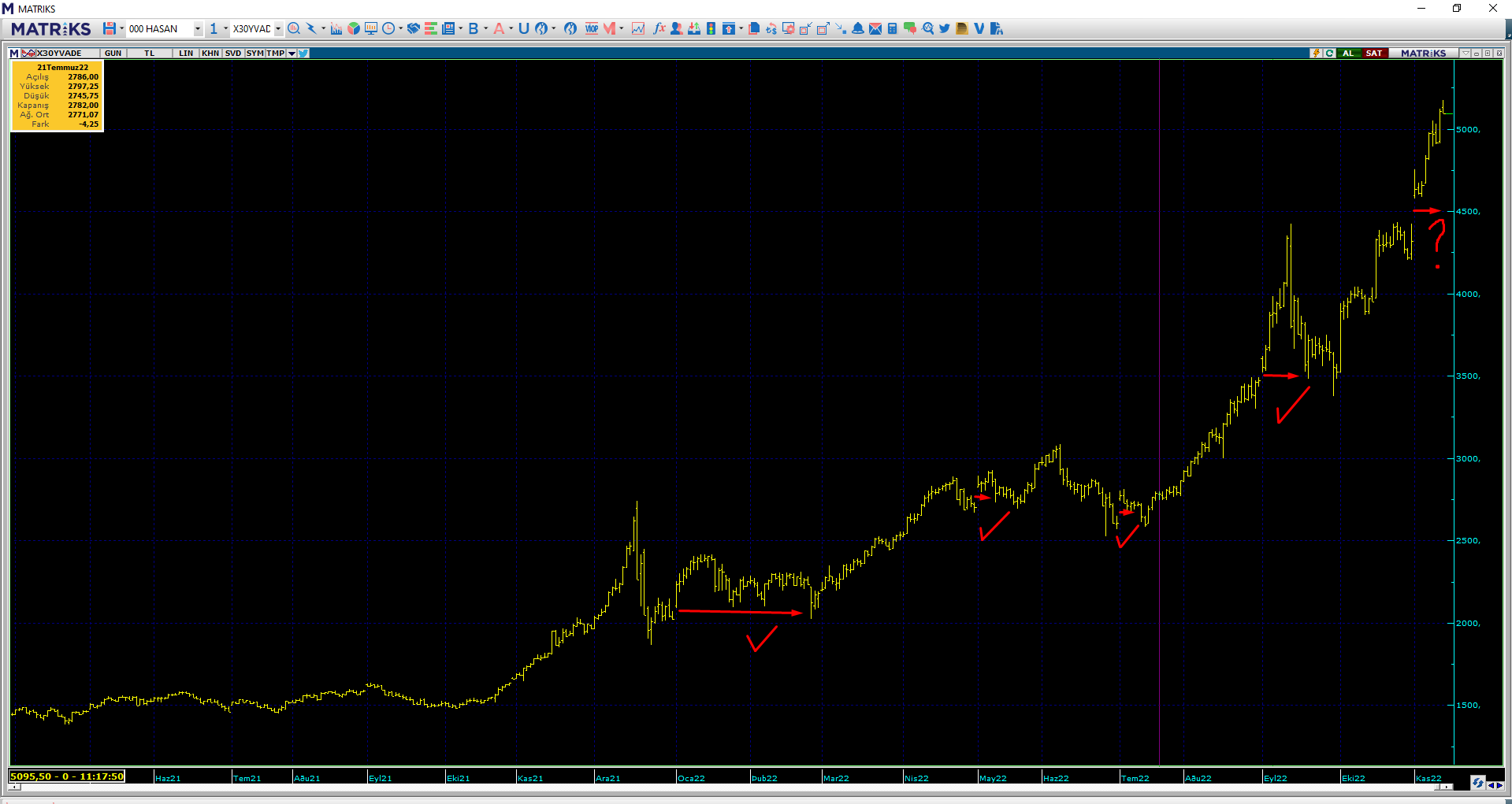Click the left-right navigation arrows icon
This screenshot has height=804, width=1512.
coord(1495,784)
